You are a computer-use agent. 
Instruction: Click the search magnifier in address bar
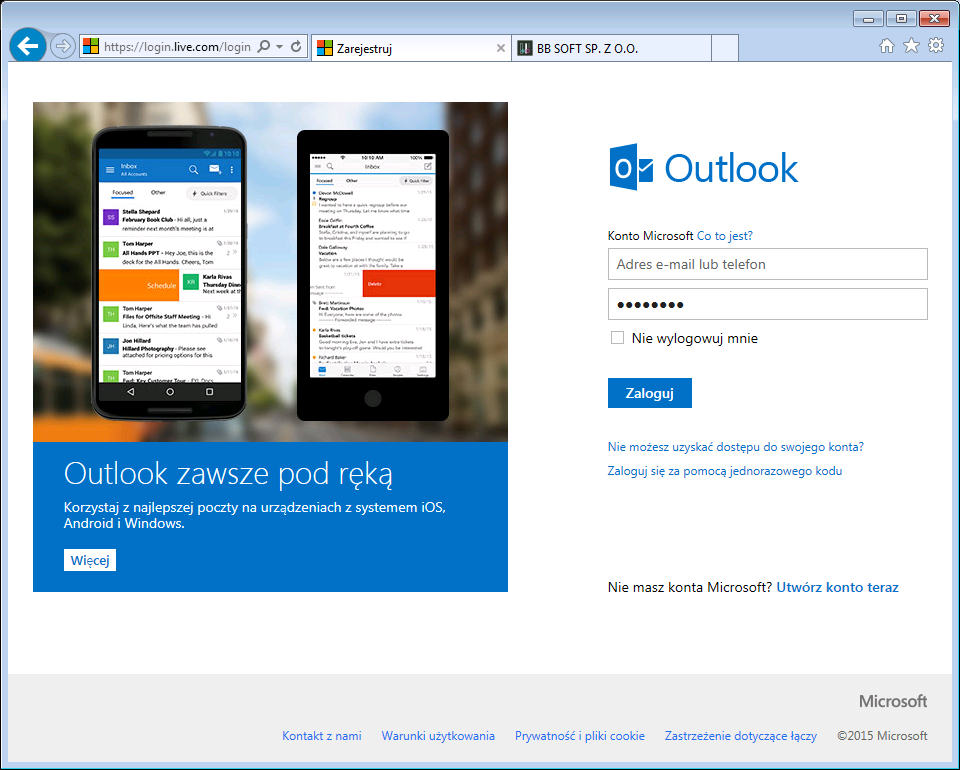point(264,47)
